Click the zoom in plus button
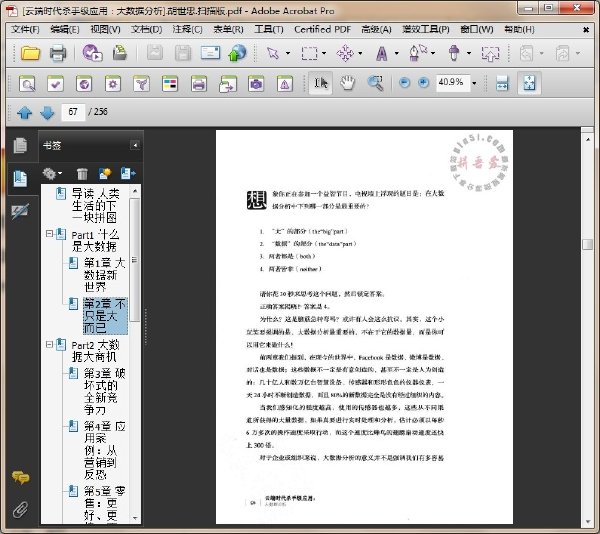The image size is (600, 534). pos(423,82)
